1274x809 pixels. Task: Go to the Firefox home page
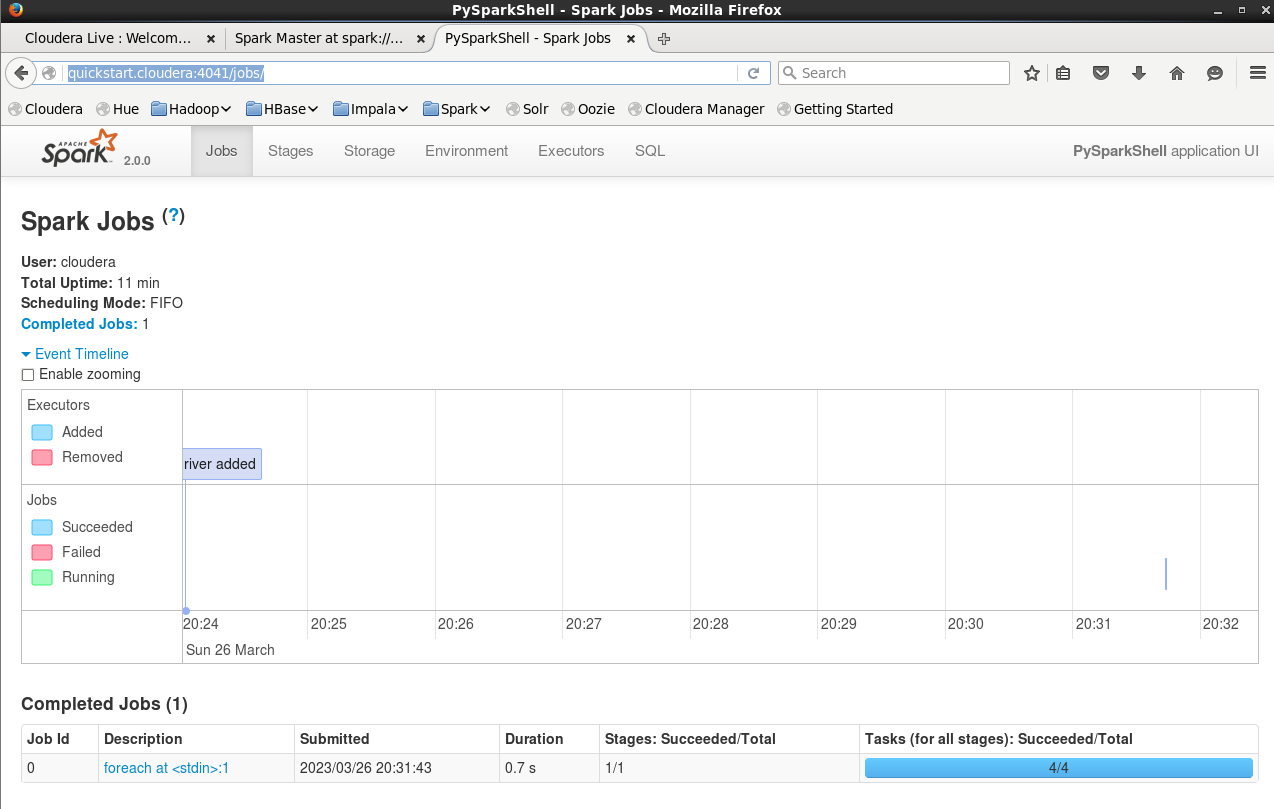1176,73
